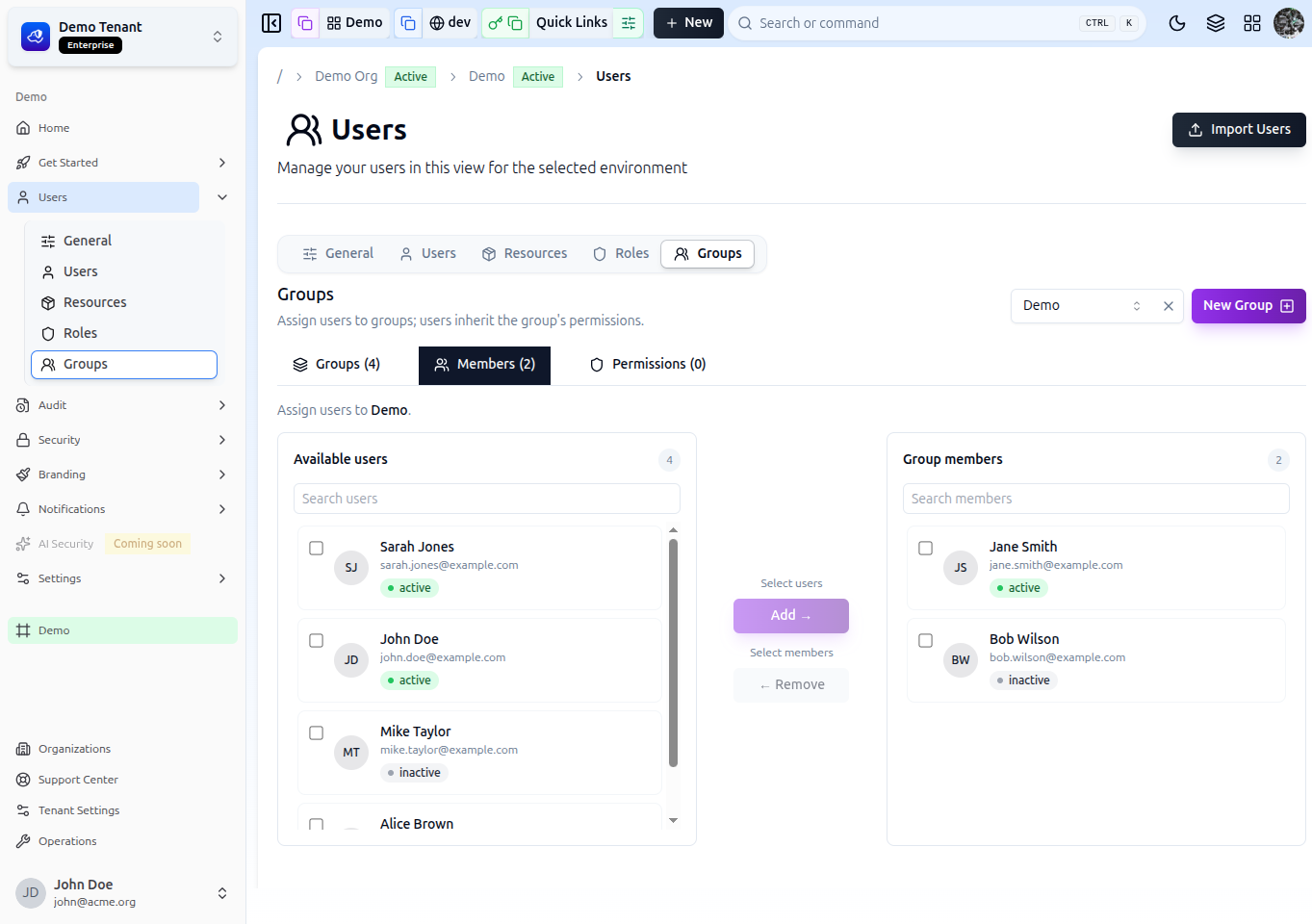Viewport: 1312px width, 924px height.
Task: Open Quick Links configuration via the sliders icon
Action: click(x=628, y=22)
